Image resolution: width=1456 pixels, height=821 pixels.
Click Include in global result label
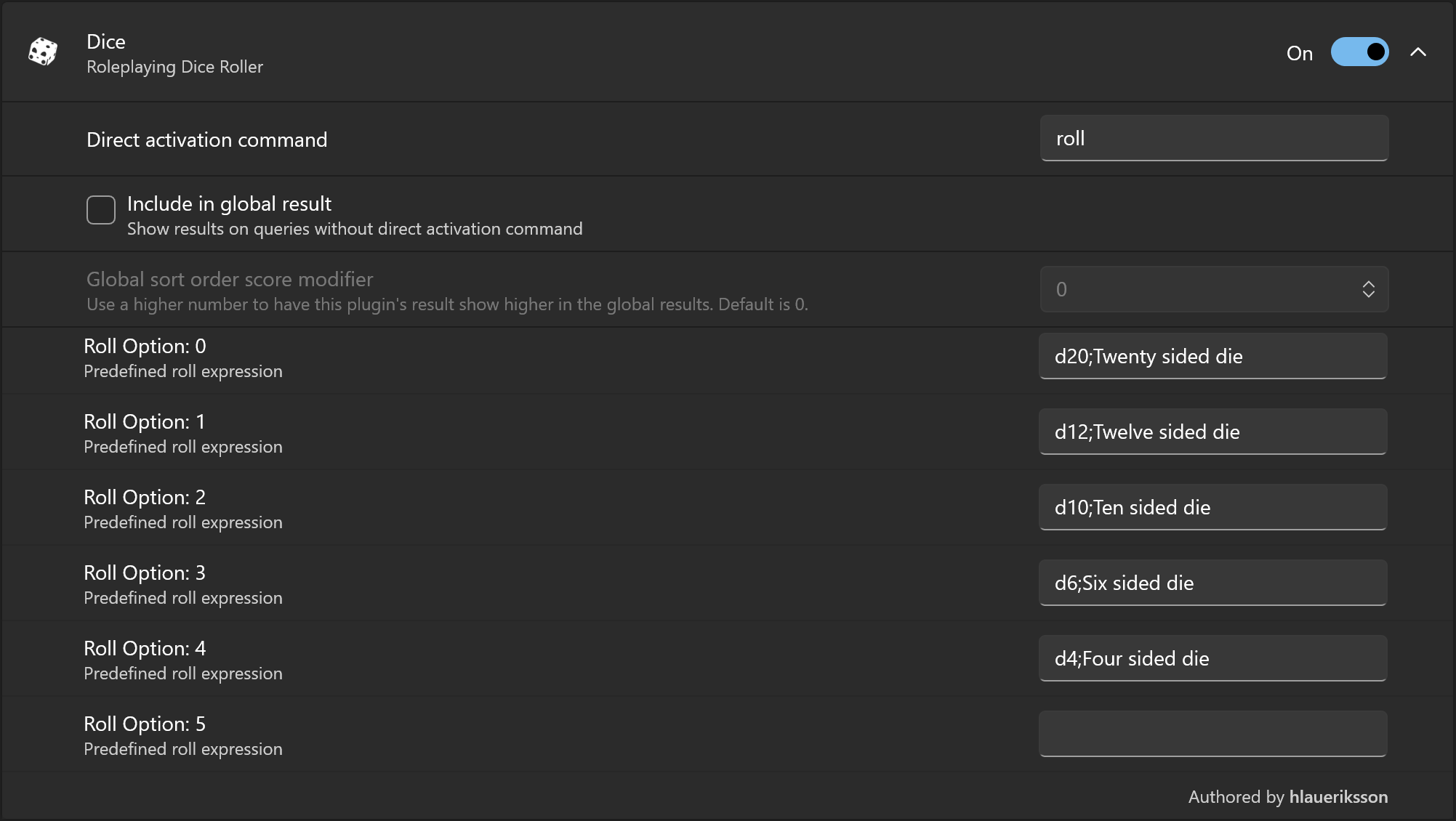point(229,204)
